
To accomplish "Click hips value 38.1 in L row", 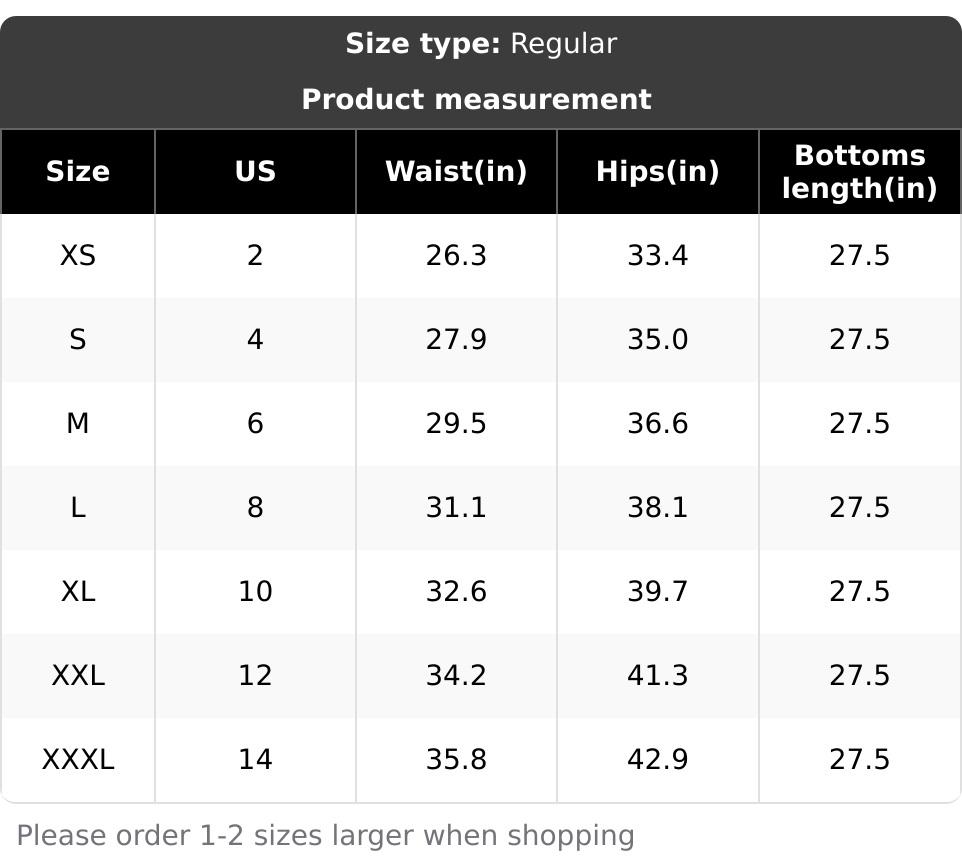I will pyautogui.click(x=657, y=508).
